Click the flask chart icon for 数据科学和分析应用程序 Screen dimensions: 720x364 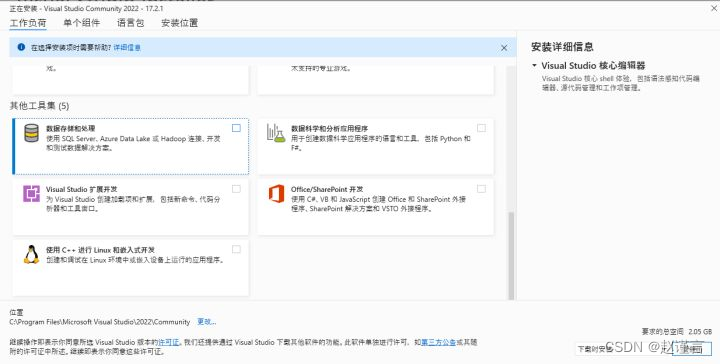[x=276, y=133]
